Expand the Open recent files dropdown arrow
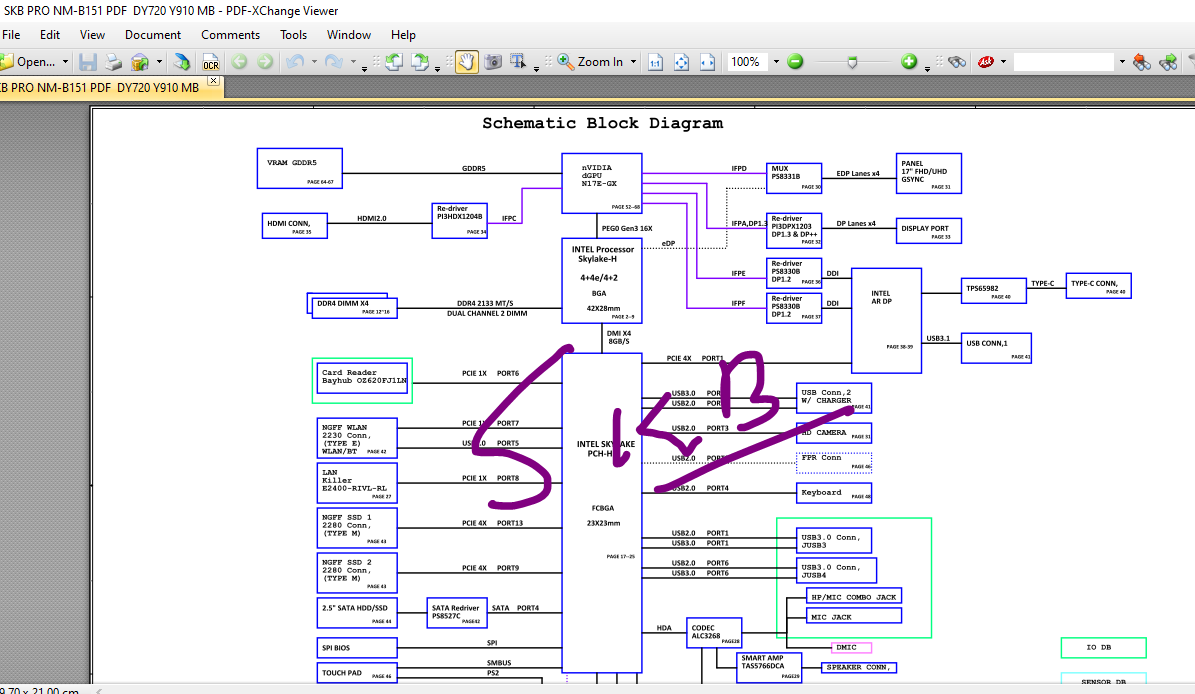Viewport: 1195px width, 694px height. [66, 62]
